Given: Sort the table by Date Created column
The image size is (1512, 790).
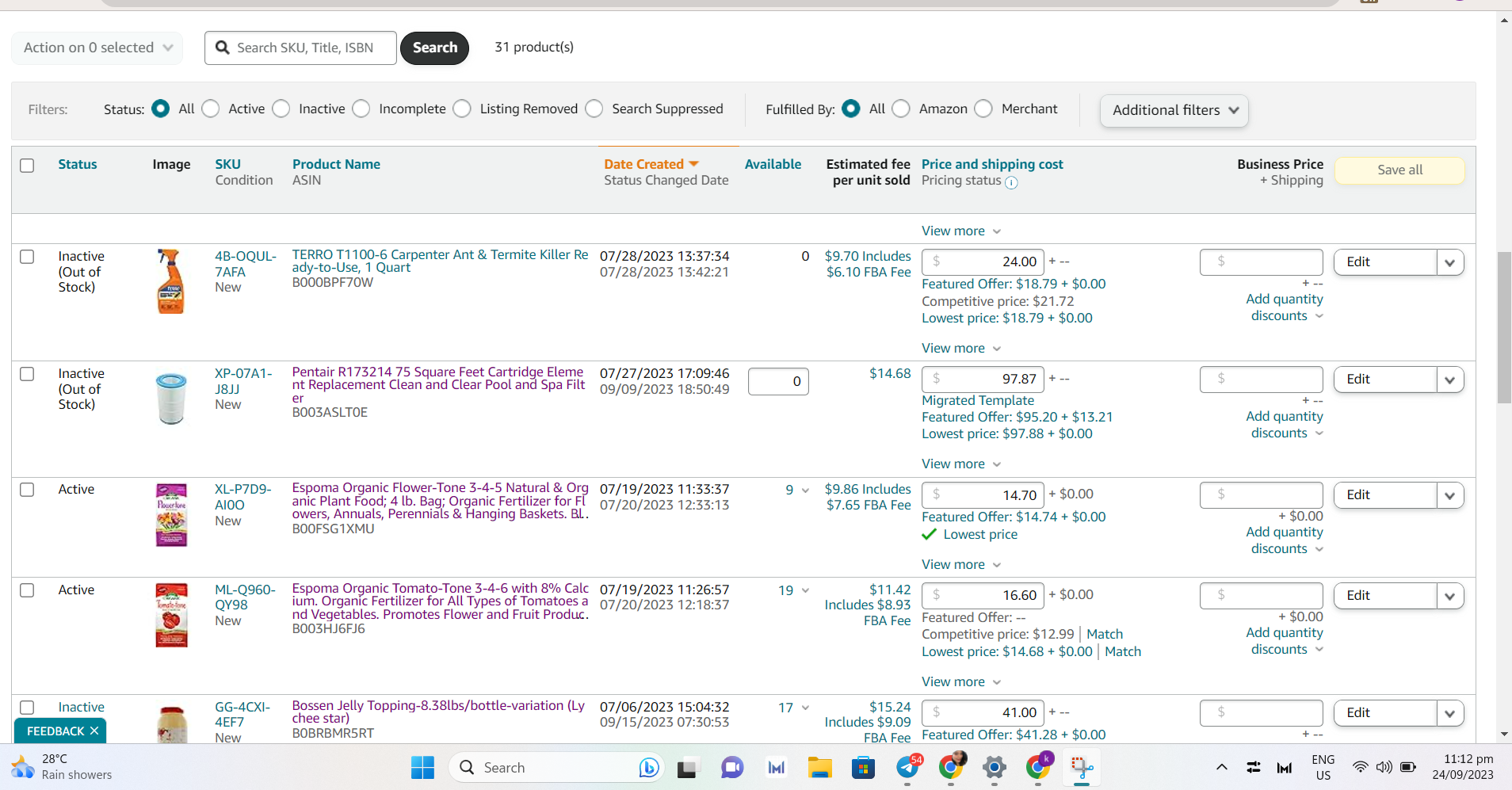Looking at the screenshot, I should click(643, 164).
